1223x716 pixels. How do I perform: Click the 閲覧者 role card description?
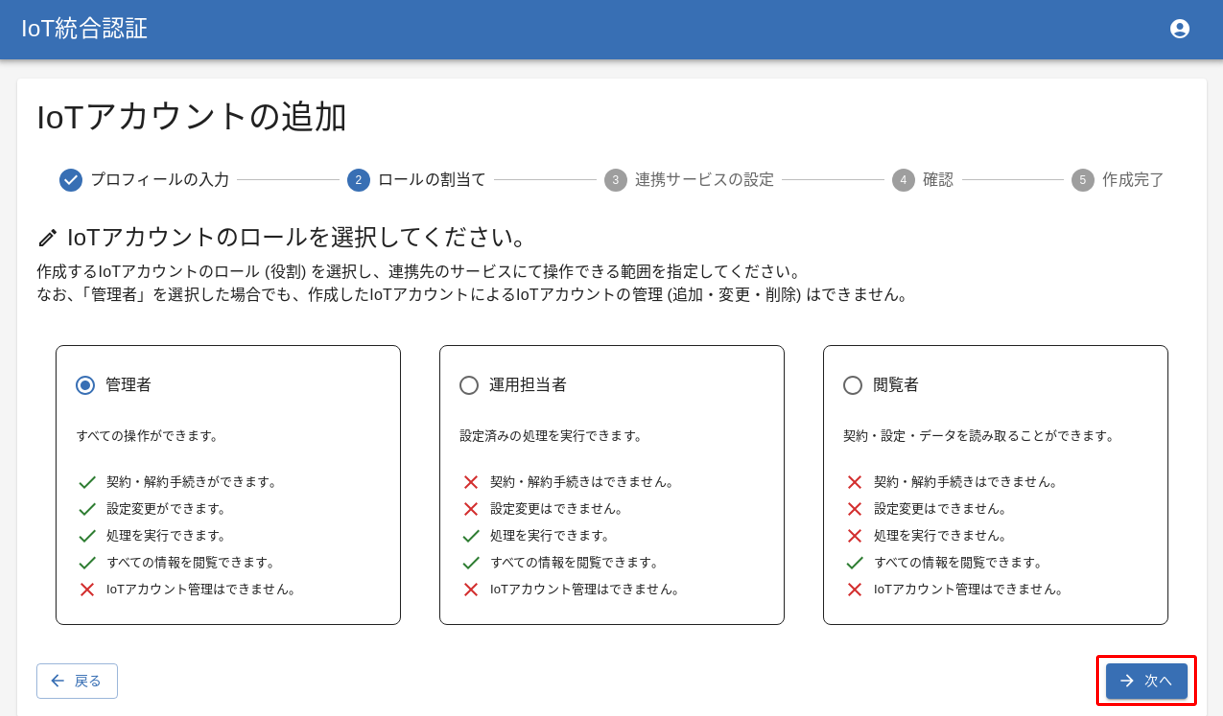pos(979,436)
